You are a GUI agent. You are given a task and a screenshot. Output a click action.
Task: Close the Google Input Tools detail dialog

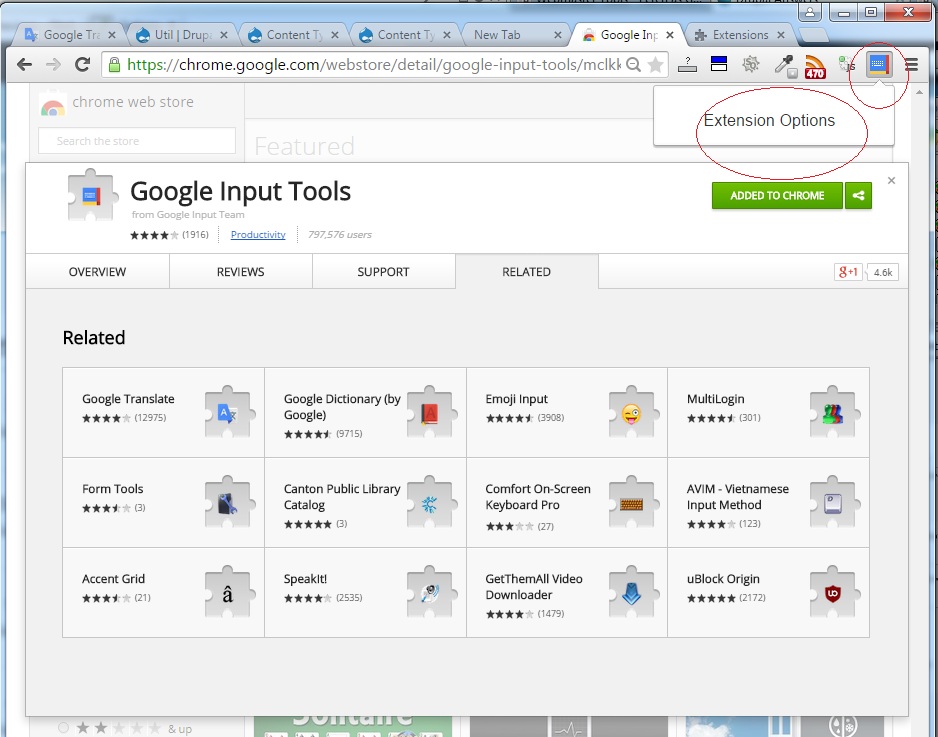coord(891,181)
